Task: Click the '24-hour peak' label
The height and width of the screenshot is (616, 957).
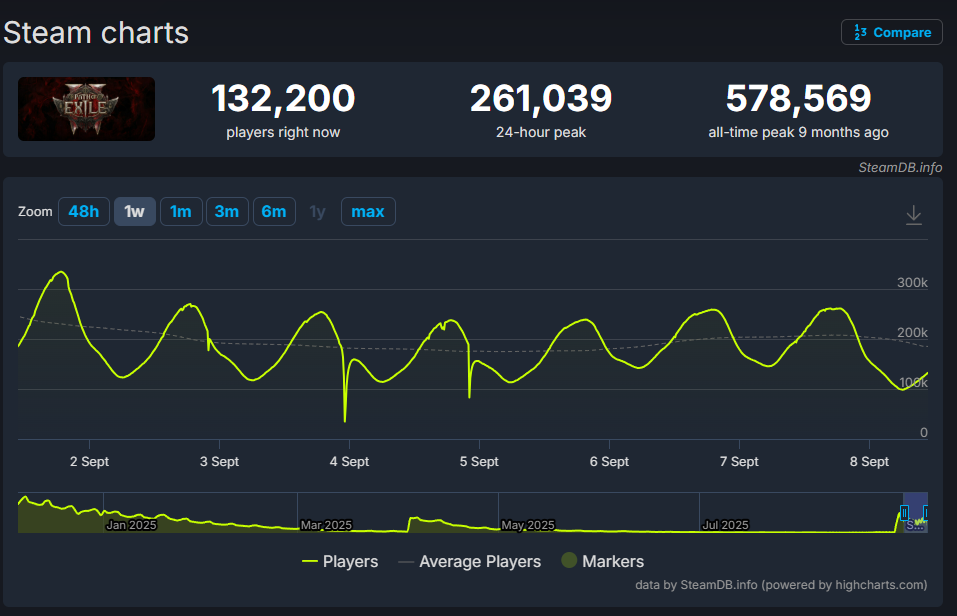Action: click(x=541, y=132)
